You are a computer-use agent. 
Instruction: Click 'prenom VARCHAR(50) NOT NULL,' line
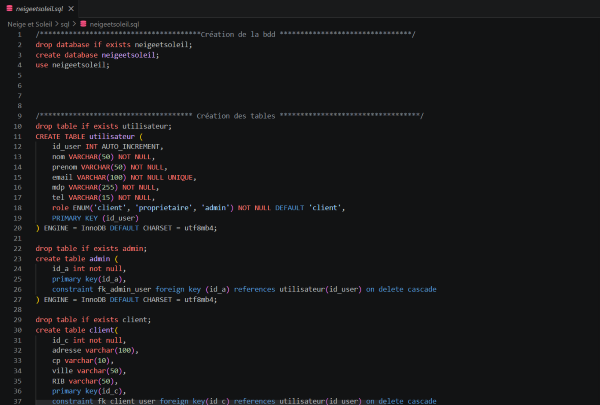[110, 167]
